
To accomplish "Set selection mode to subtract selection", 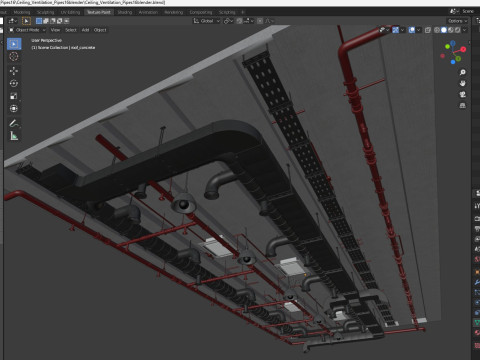I will click(x=53, y=21).
